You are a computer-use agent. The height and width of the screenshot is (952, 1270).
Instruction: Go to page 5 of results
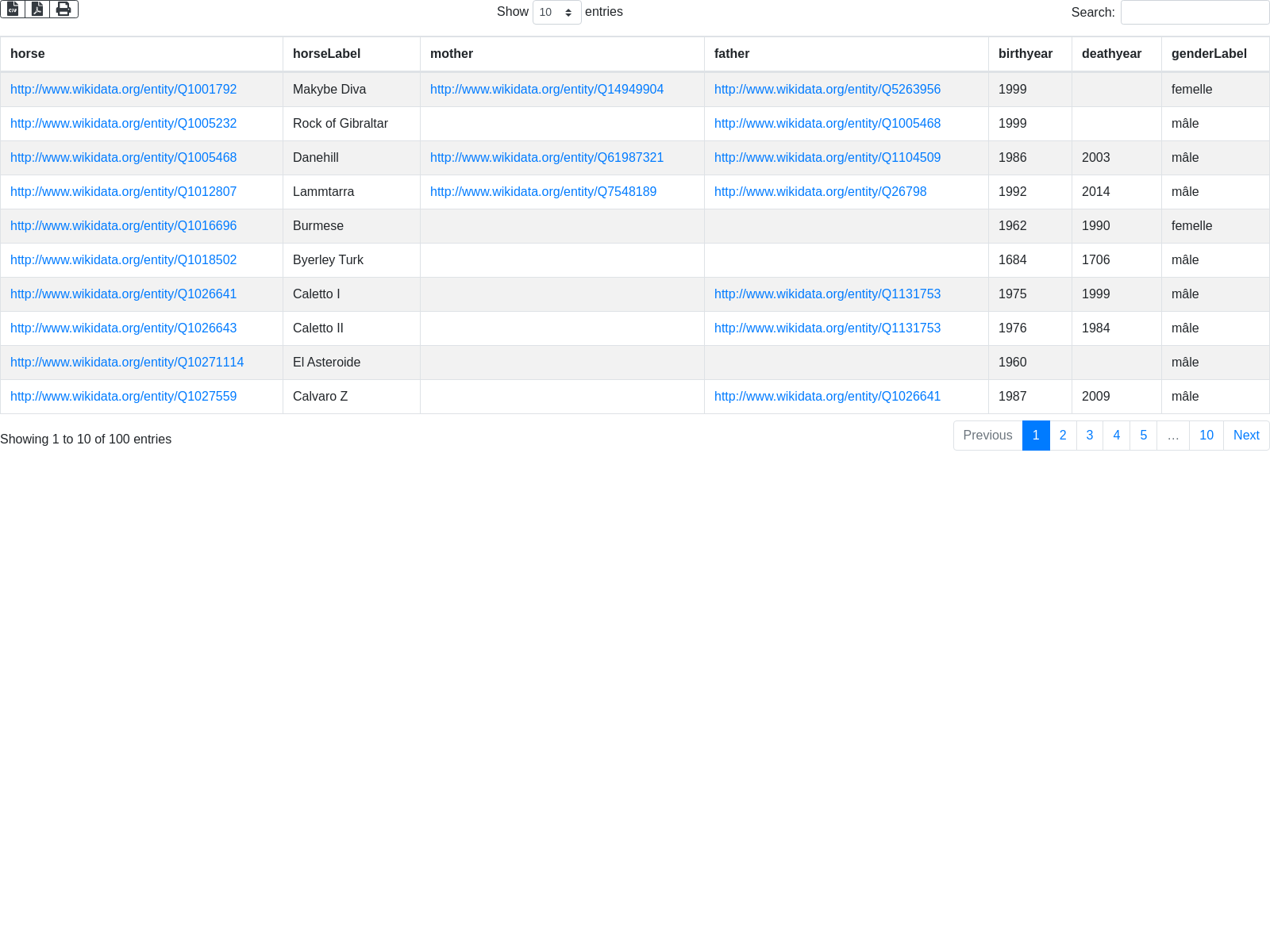click(1143, 436)
